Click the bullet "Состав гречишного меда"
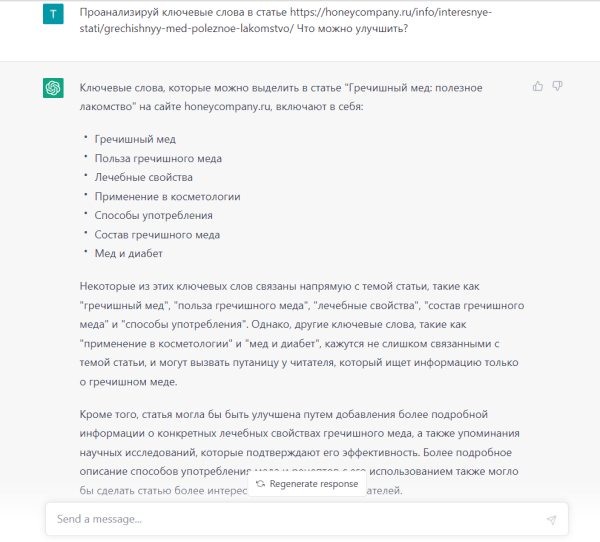The height and width of the screenshot is (542, 600). pyautogui.click(x=157, y=234)
